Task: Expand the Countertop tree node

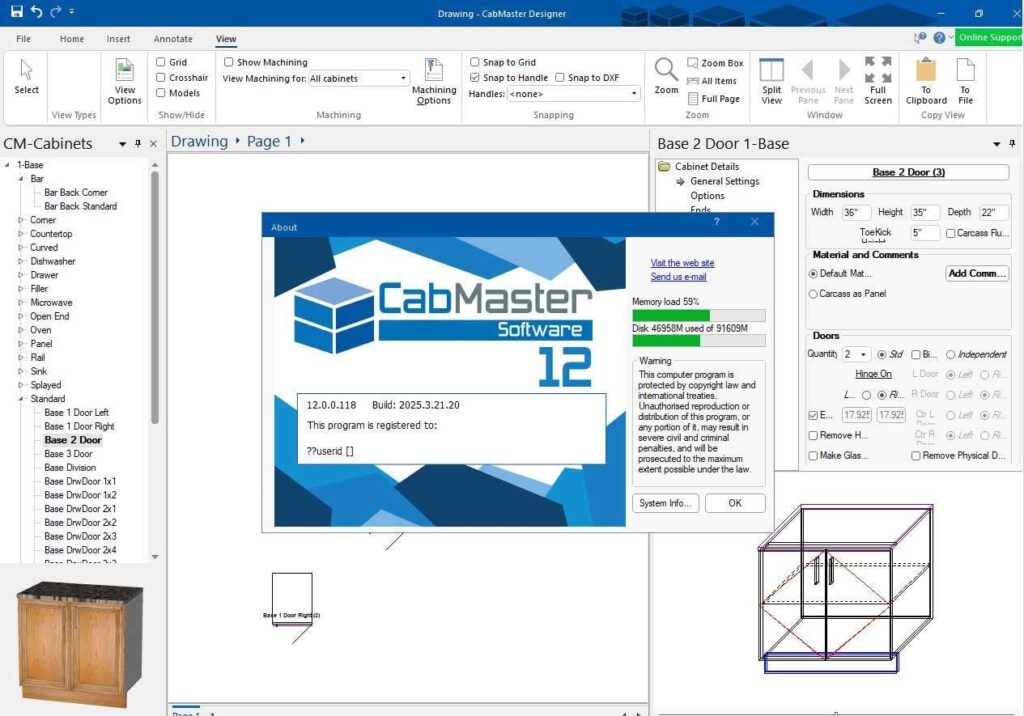Action: 21,234
